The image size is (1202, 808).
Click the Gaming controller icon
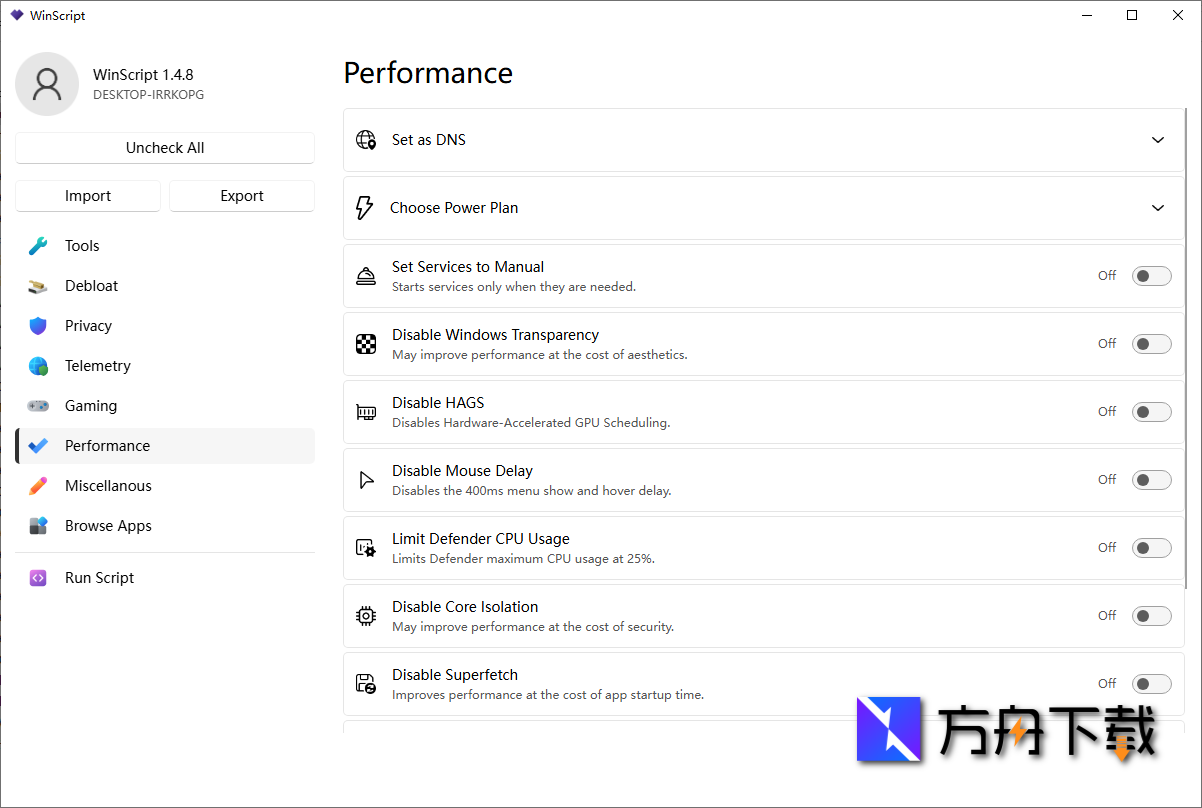[x=38, y=406]
